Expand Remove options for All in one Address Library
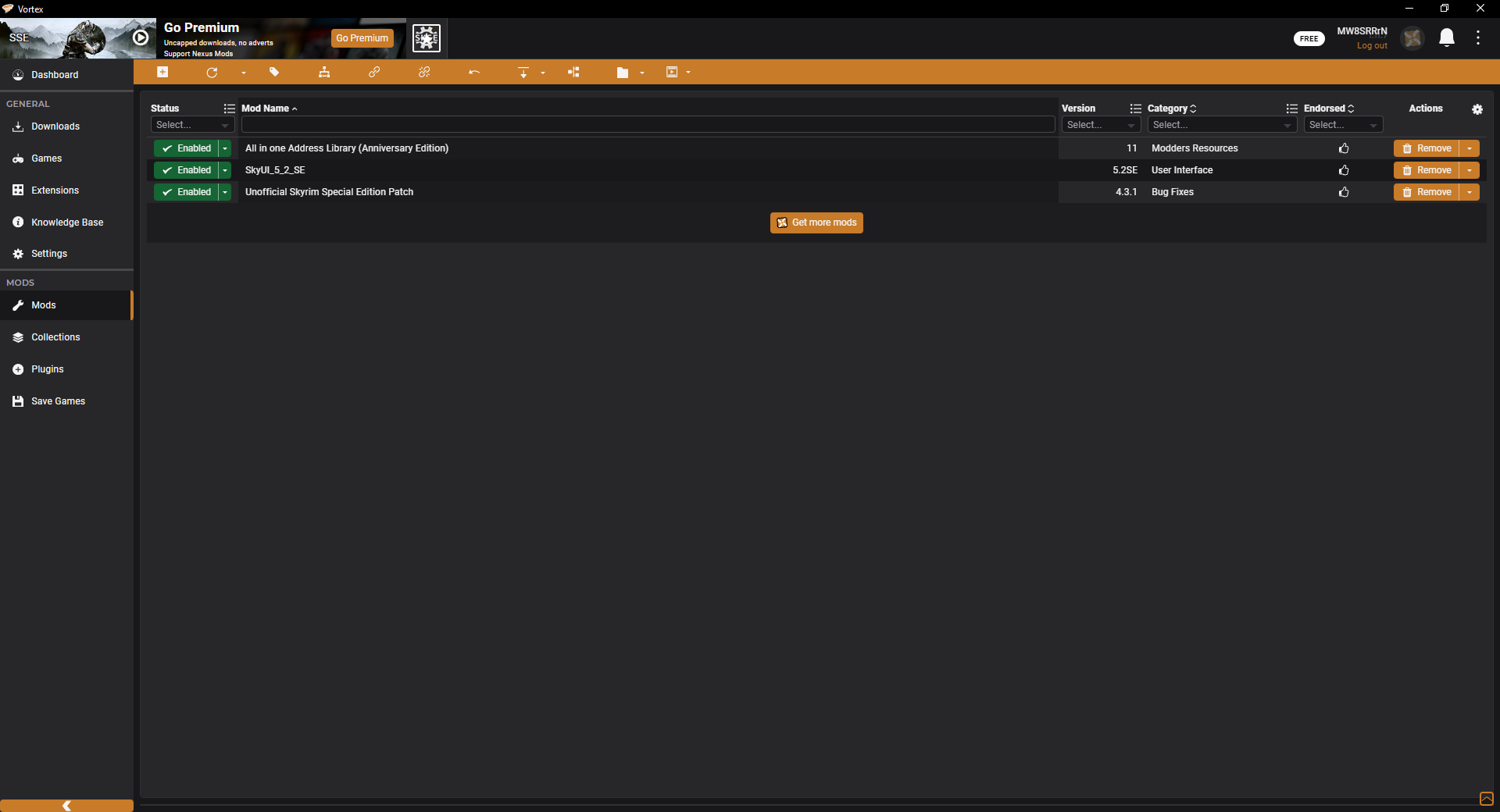Viewport: 1500px width, 812px height. click(1470, 148)
